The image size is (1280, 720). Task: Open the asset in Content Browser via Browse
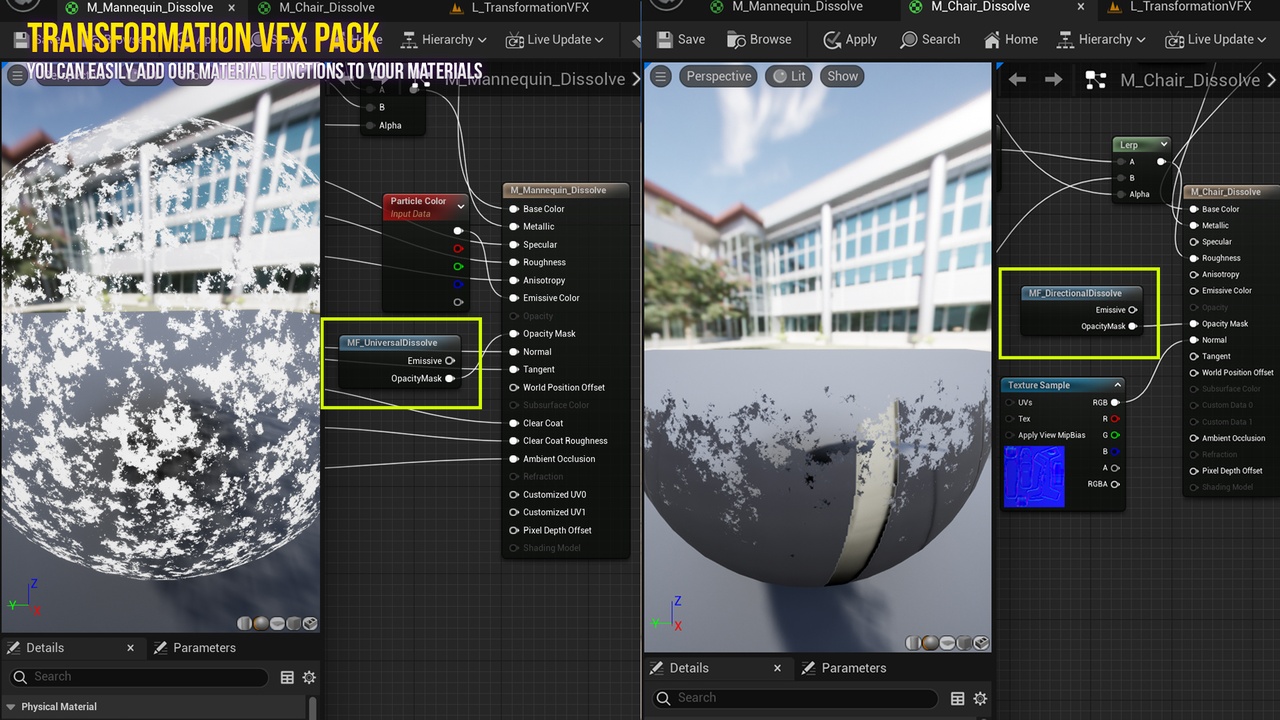coord(759,39)
